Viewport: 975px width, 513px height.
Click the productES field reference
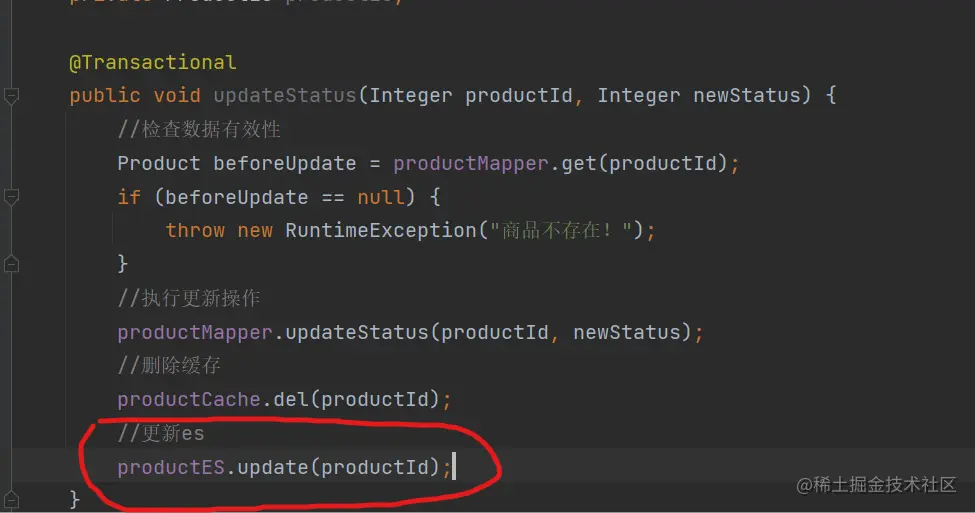pyautogui.click(x=170, y=467)
